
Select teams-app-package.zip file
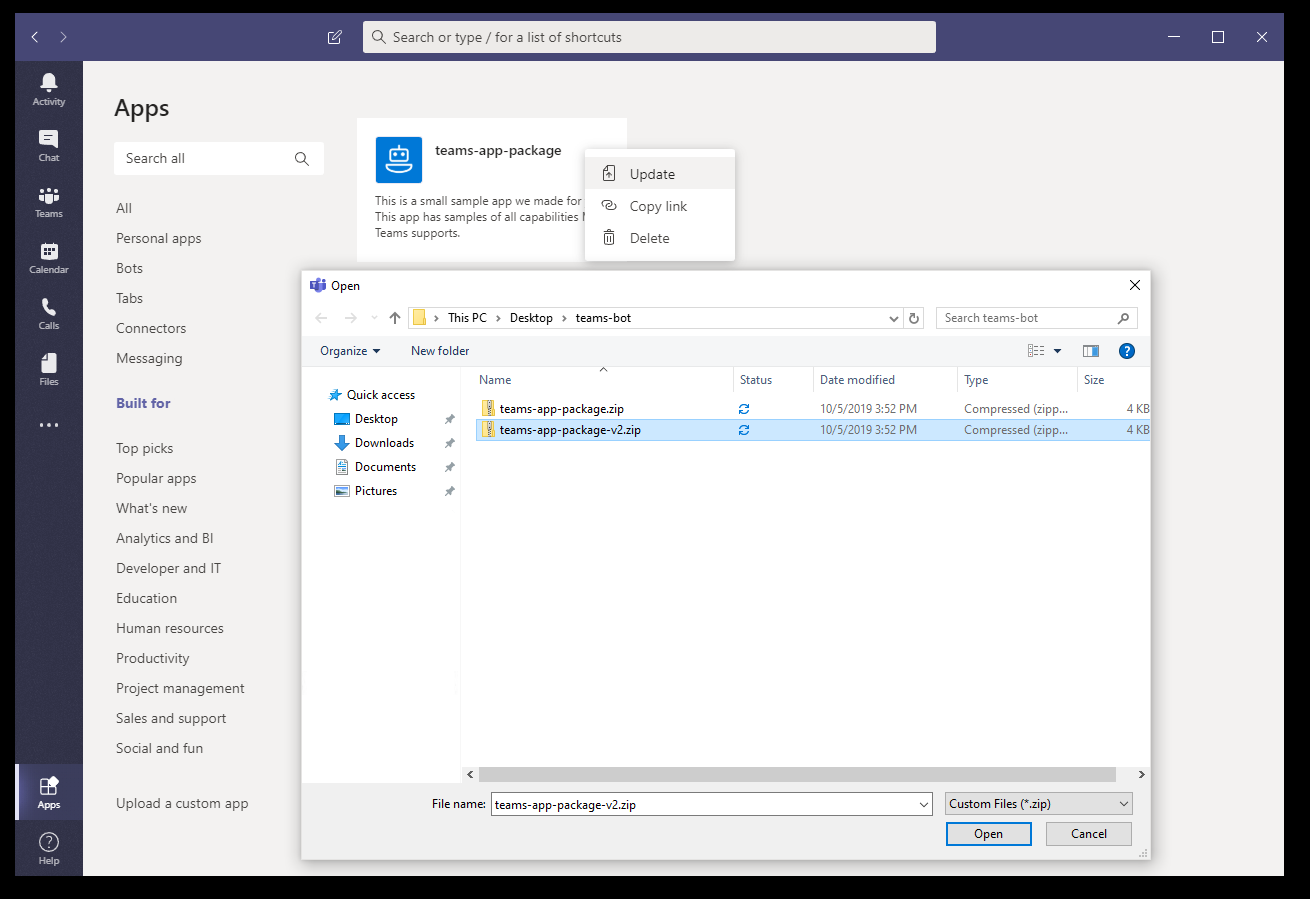click(x=561, y=409)
